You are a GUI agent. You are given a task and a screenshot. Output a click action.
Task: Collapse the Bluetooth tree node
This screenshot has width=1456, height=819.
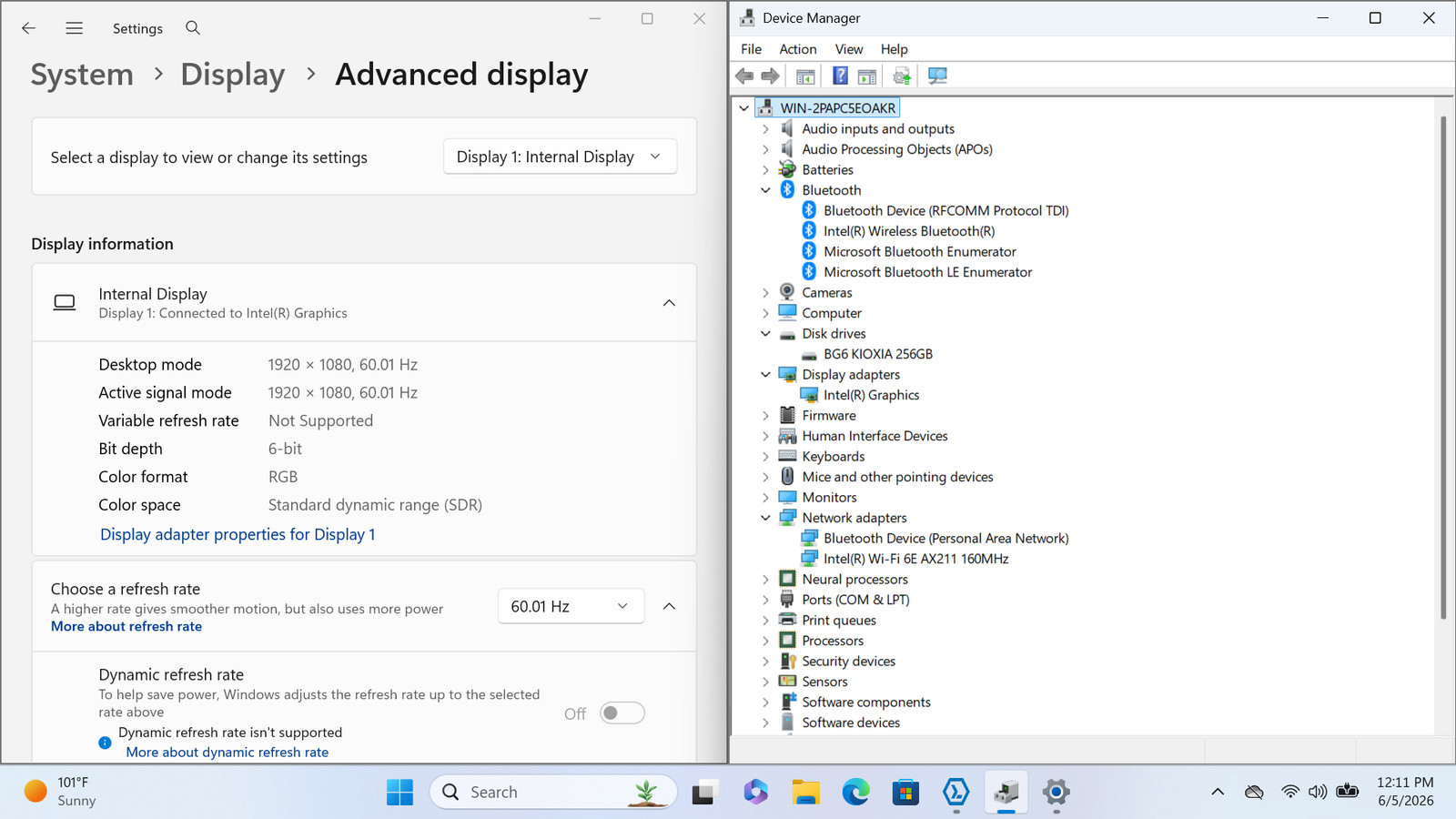tap(765, 190)
